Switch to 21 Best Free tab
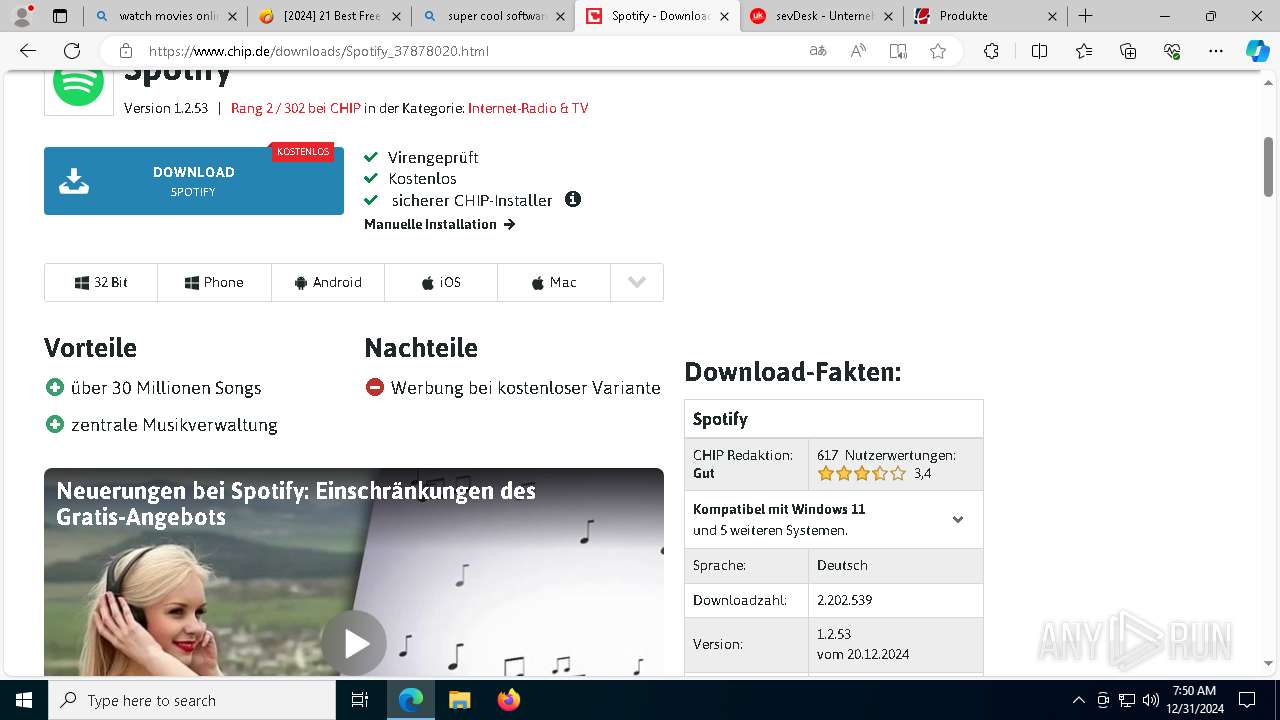 [x=329, y=16]
